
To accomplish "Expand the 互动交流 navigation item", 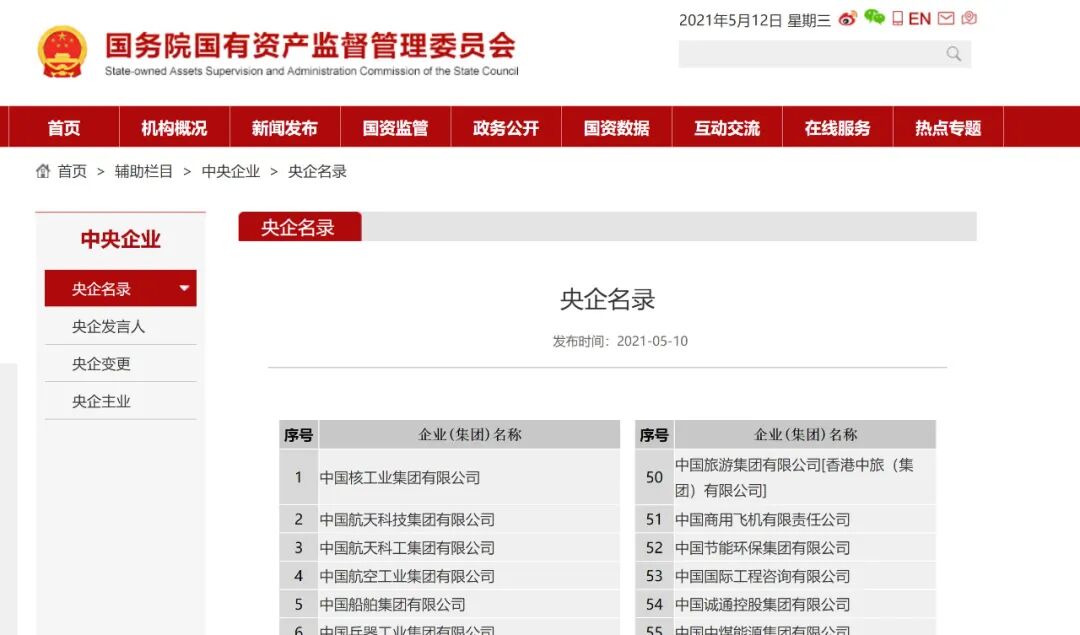I will [727, 126].
